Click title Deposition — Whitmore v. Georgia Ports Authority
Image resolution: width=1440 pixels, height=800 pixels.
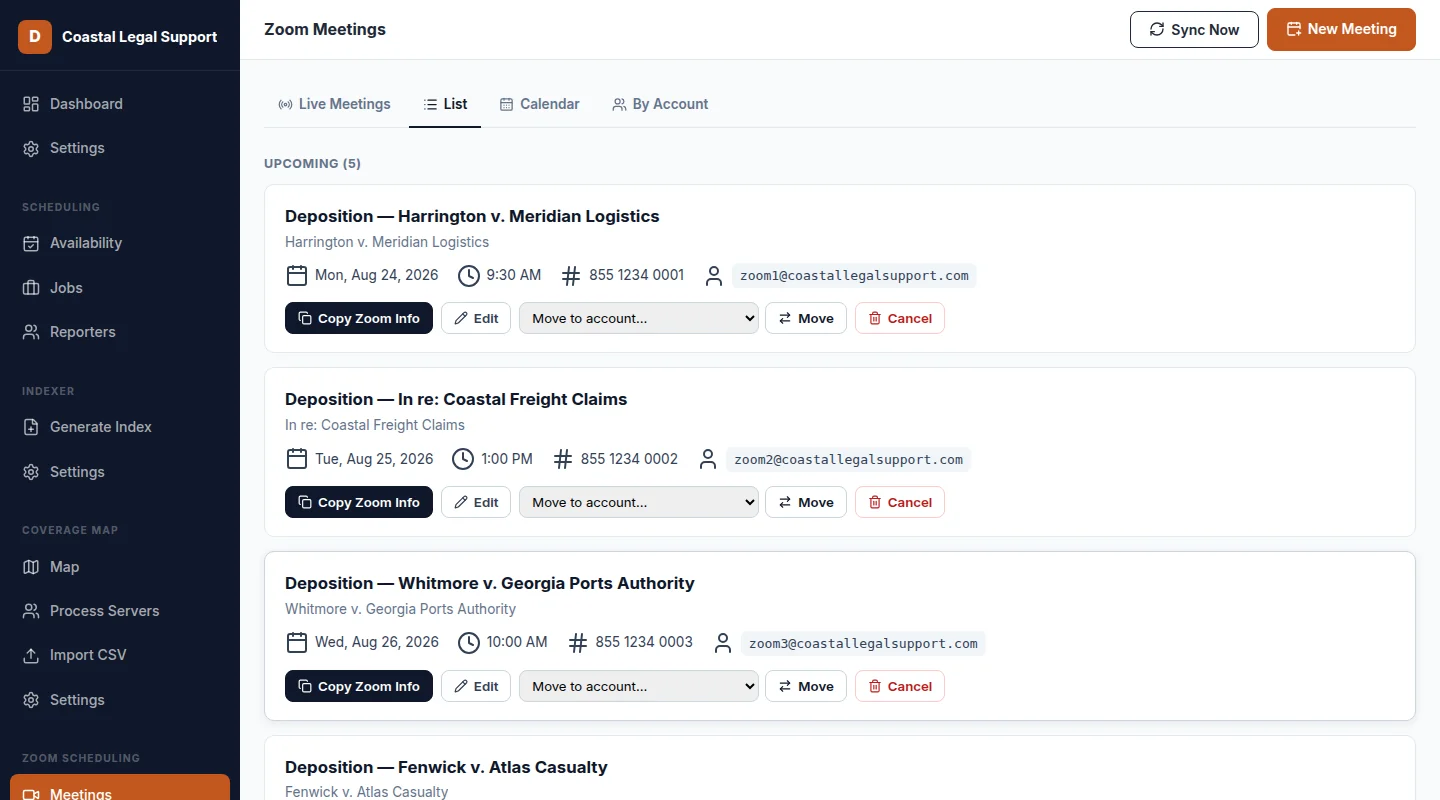490,583
